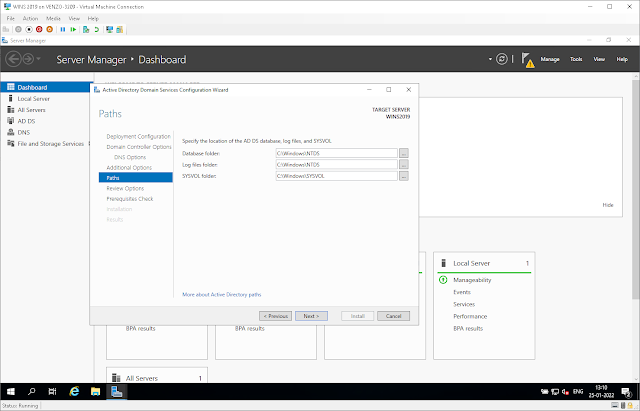Open the Server Manager Manage menu
The width and height of the screenshot is (640, 411).
coord(550,59)
